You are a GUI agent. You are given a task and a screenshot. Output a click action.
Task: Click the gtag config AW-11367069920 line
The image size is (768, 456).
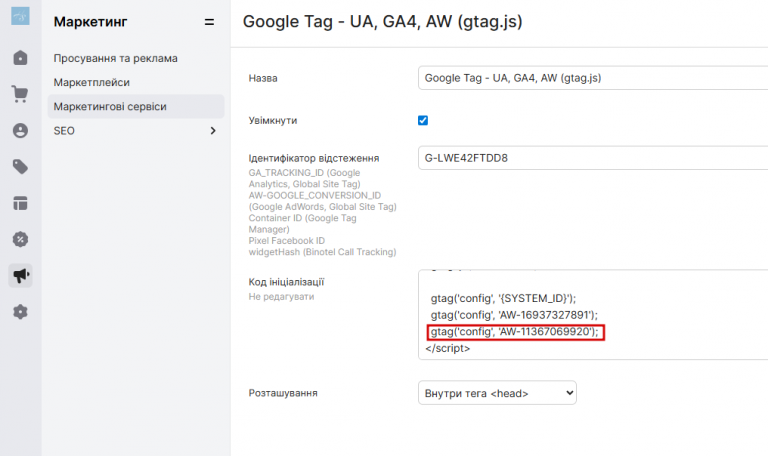(x=515, y=332)
